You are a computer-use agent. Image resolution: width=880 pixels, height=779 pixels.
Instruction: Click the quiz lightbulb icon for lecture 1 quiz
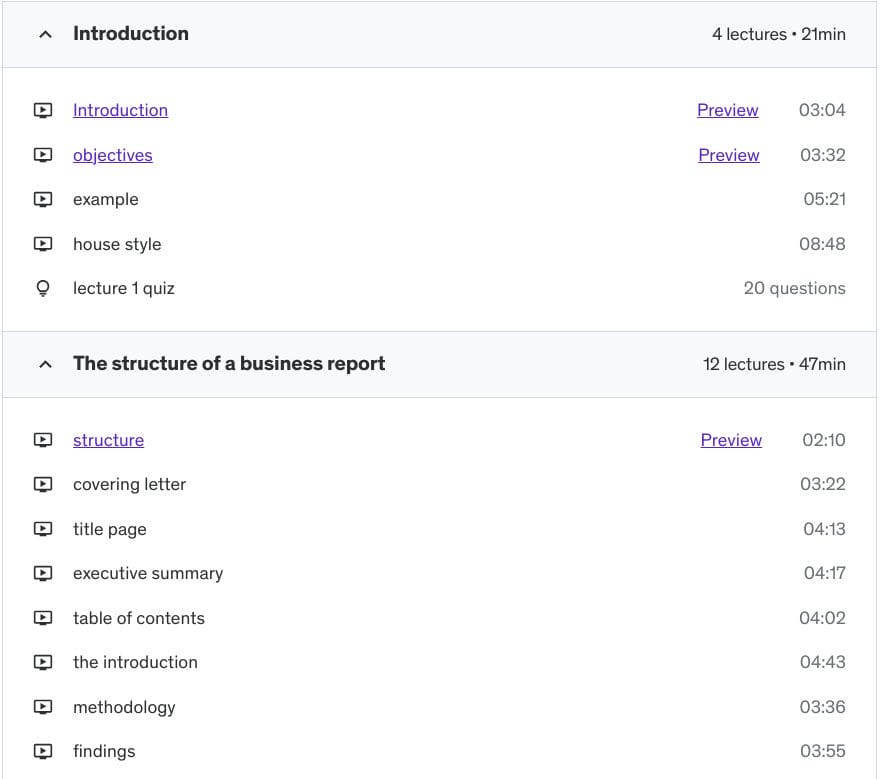tap(43, 288)
